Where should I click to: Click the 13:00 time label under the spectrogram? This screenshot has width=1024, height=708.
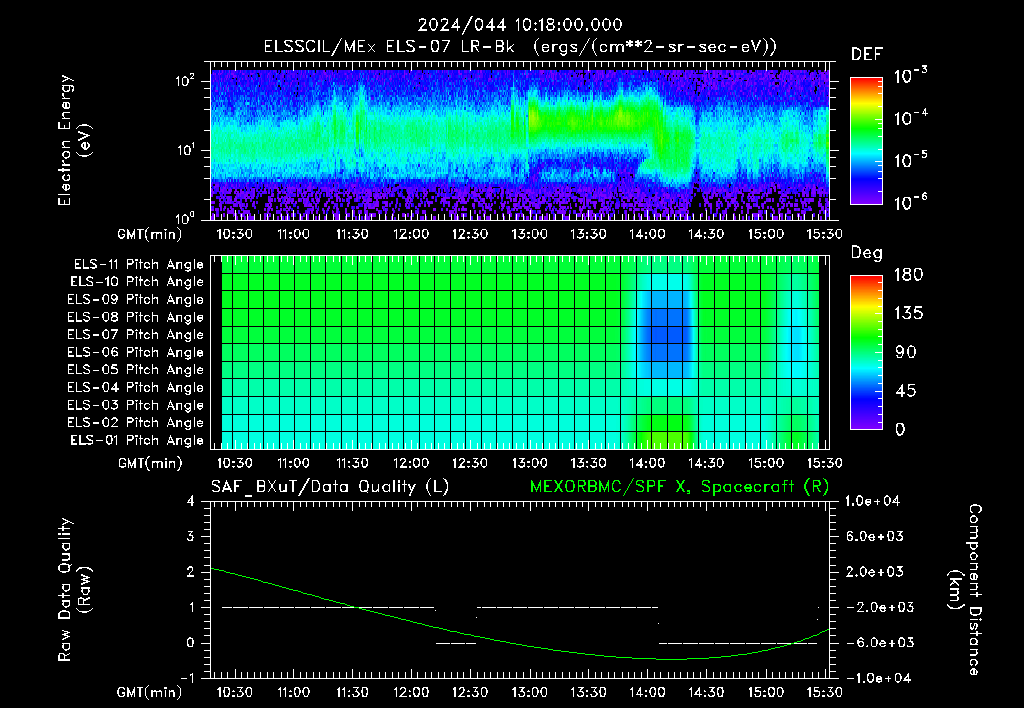[x=529, y=234]
